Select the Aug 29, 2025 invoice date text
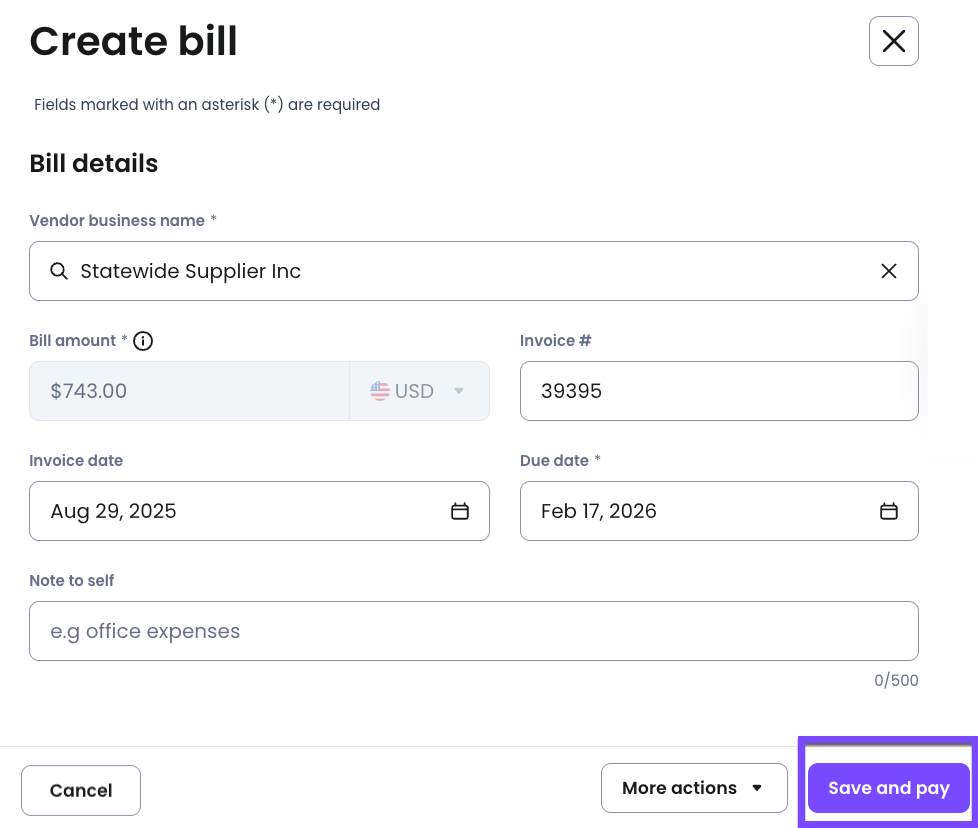Image resolution: width=978 pixels, height=828 pixels. click(113, 511)
